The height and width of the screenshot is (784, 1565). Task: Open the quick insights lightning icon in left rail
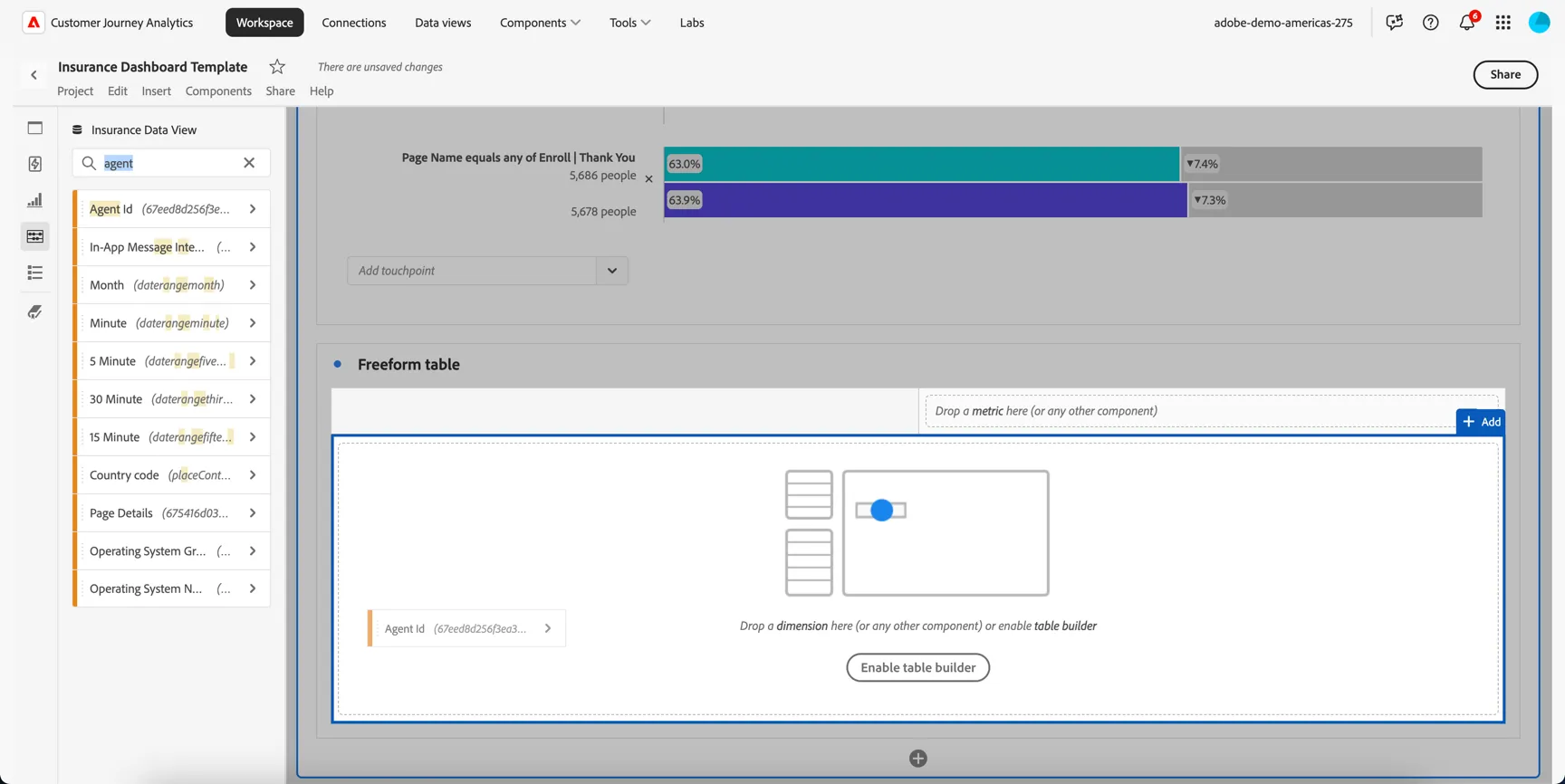point(35,164)
